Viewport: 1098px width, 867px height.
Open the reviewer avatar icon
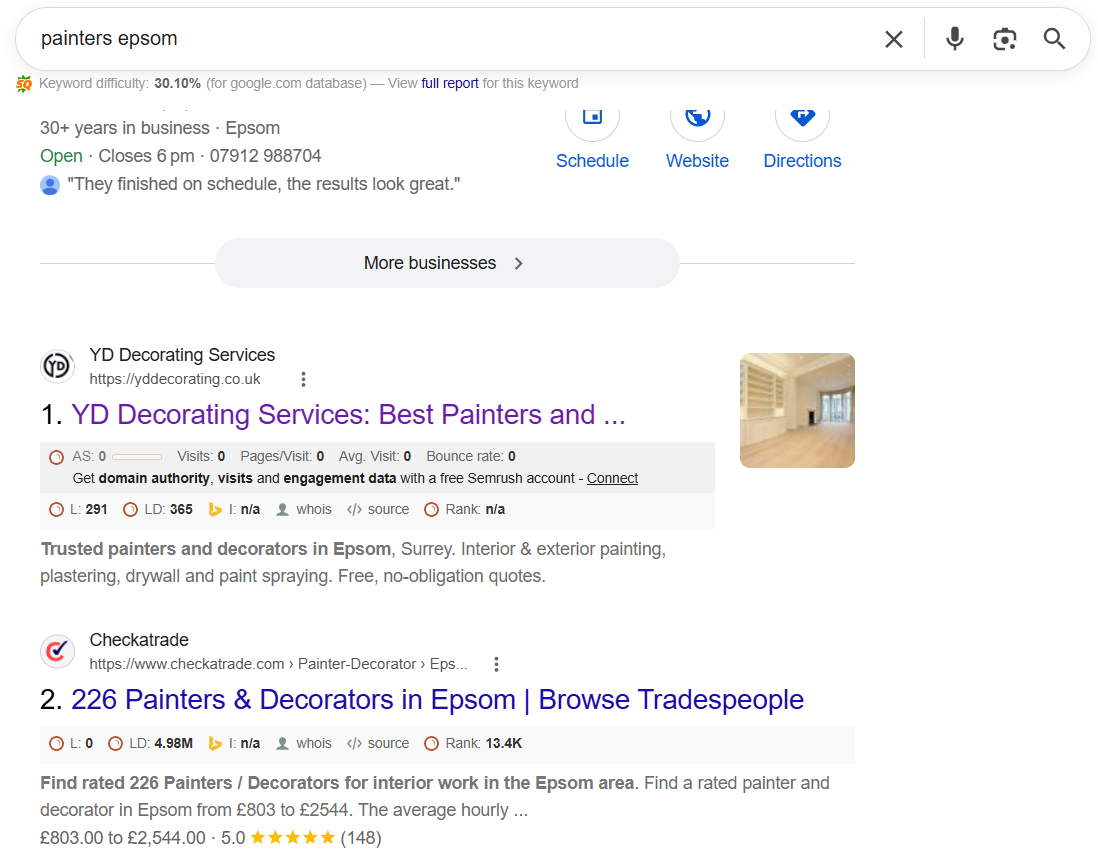click(x=50, y=186)
